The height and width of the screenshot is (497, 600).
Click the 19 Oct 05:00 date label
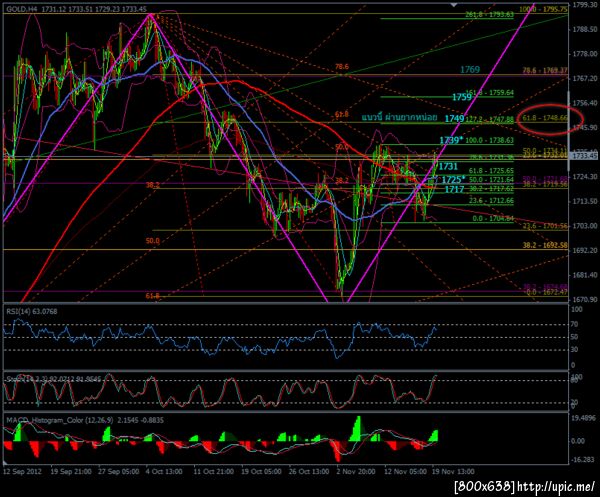261,471
